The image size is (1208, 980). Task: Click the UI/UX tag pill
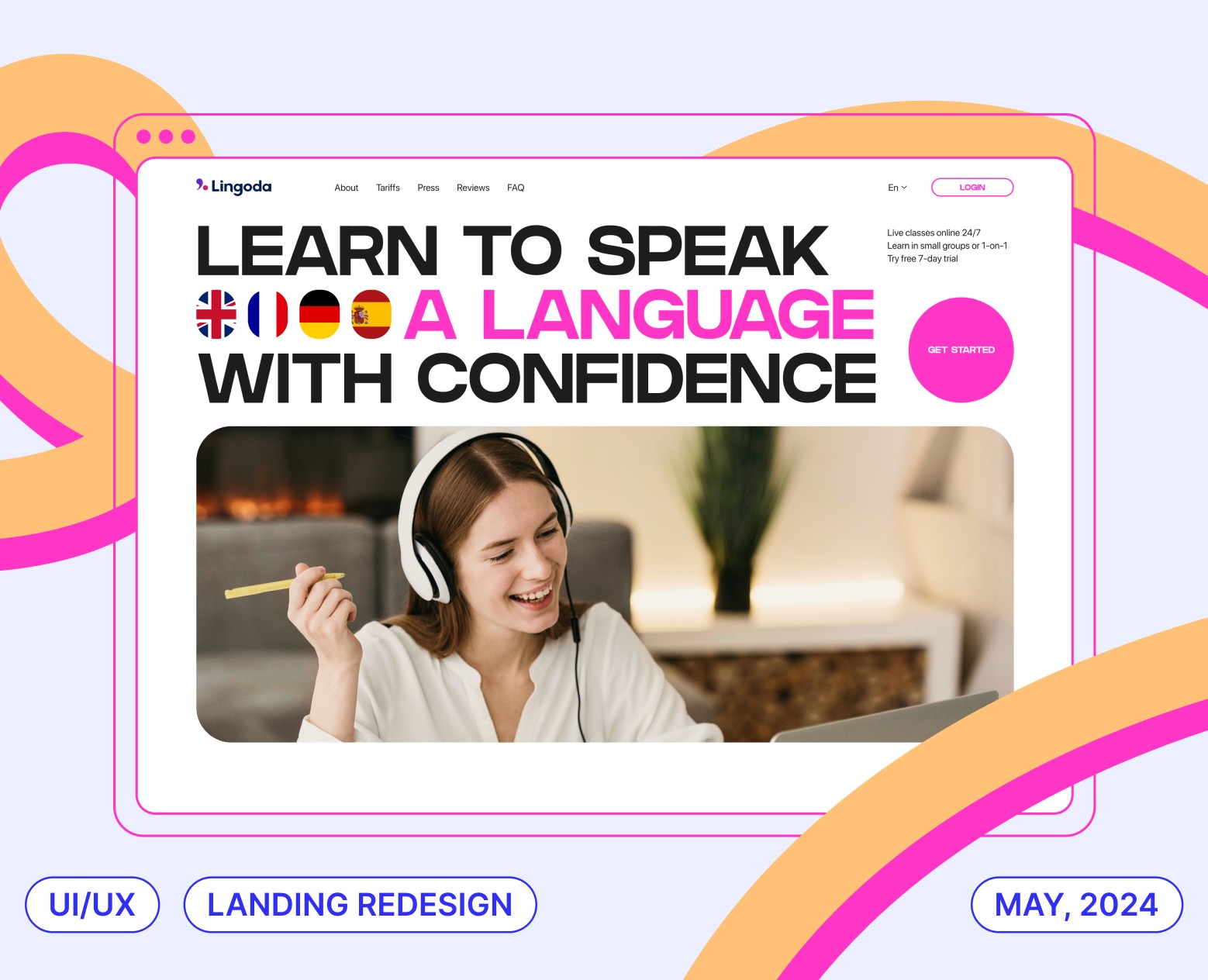[92, 905]
